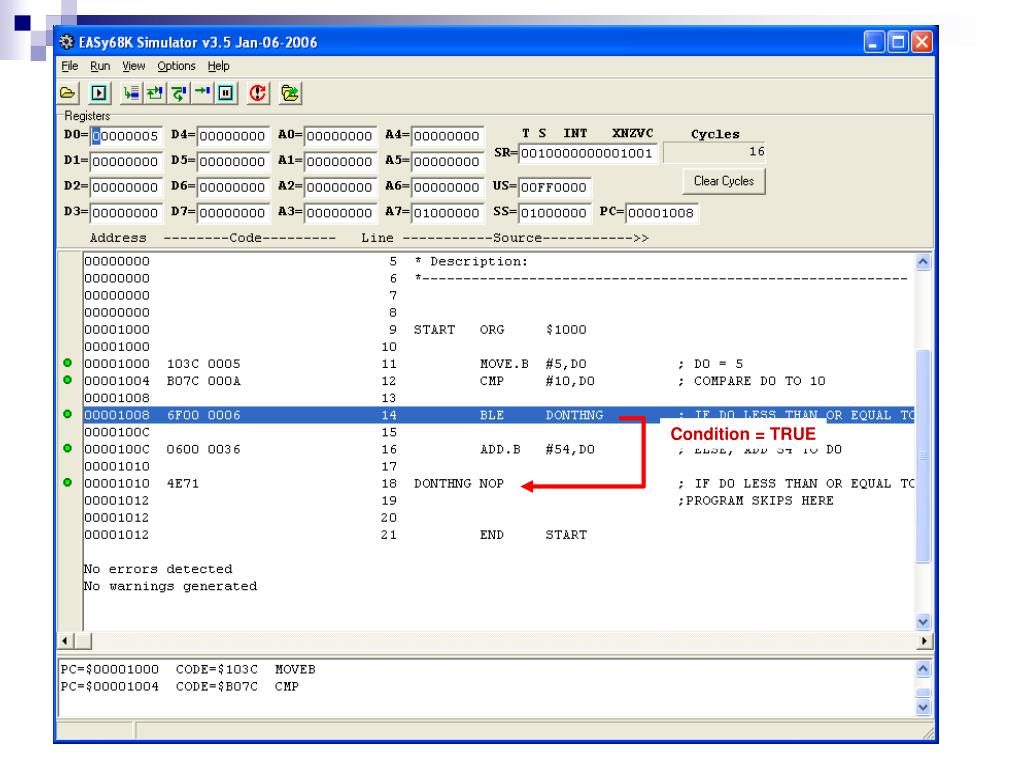
Task: Click the PC program counter field
Action: click(x=661, y=213)
